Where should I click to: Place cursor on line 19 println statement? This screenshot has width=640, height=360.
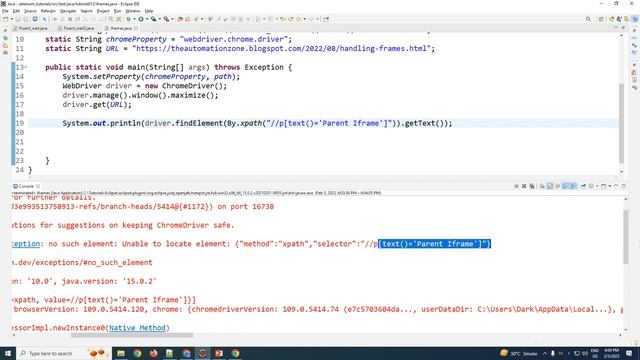pos(257,123)
